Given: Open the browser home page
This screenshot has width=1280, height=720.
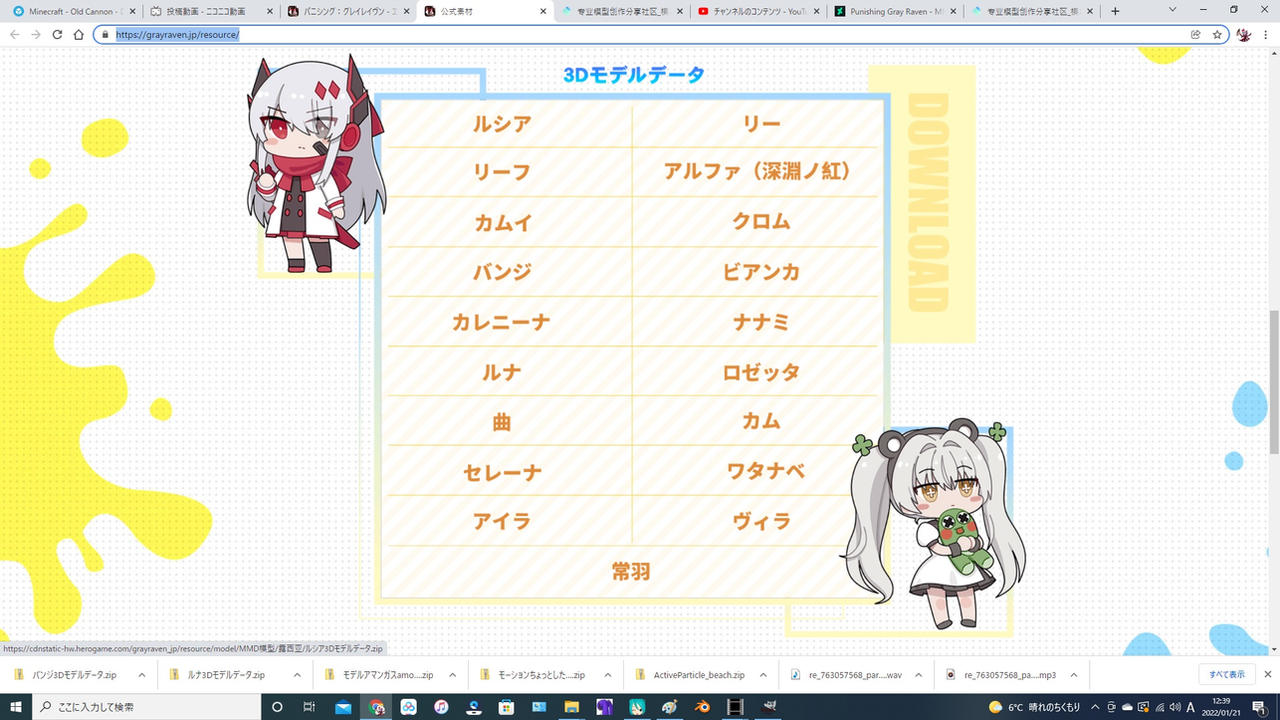Looking at the screenshot, I should point(79,34).
